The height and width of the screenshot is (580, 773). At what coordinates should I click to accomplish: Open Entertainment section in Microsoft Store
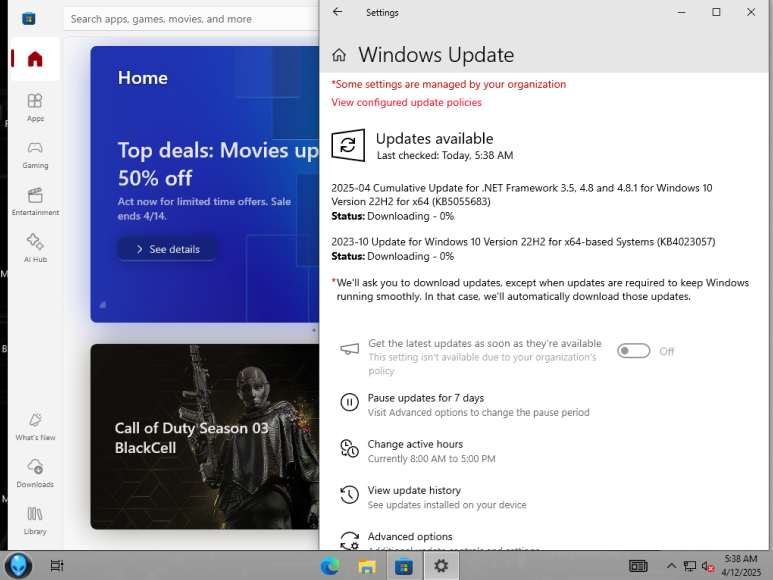[35, 202]
